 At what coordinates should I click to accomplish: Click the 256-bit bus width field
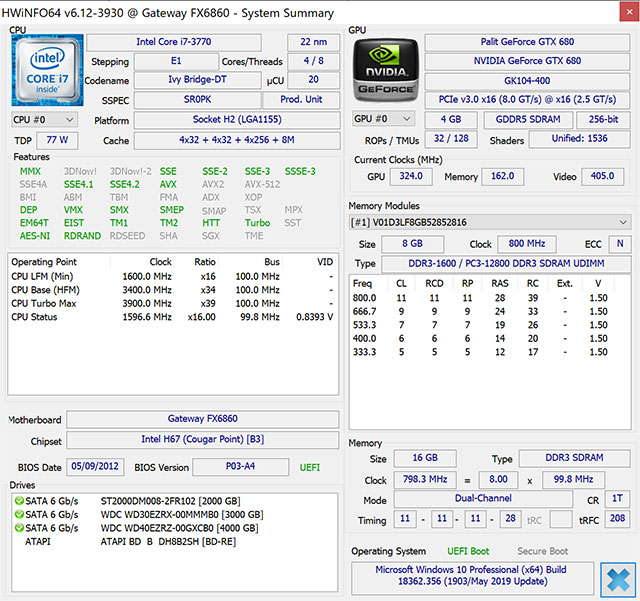(603, 120)
